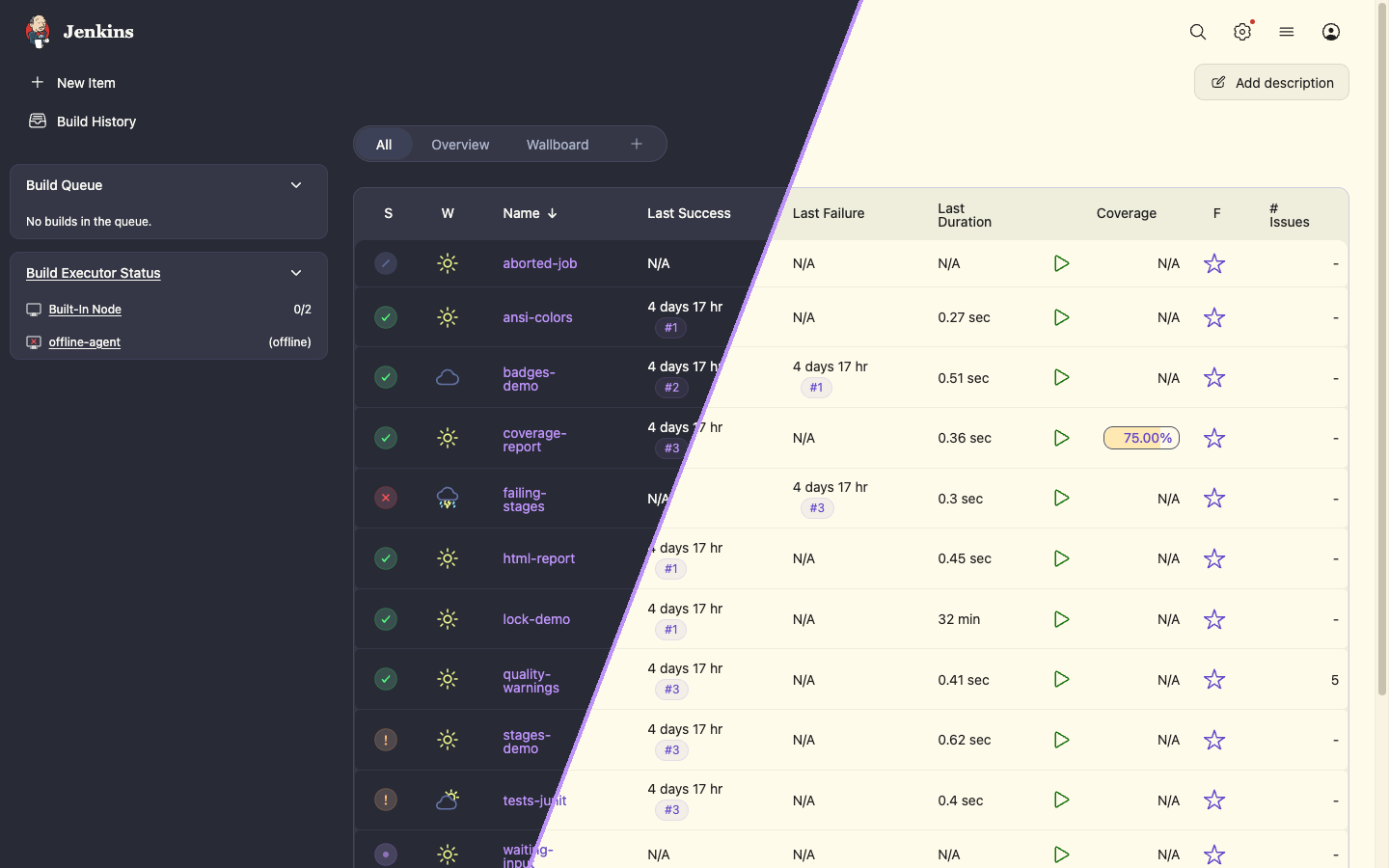Toggle favorite star for badges-demo
Viewport: 1389px width, 868px height.
click(x=1214, y=378)
